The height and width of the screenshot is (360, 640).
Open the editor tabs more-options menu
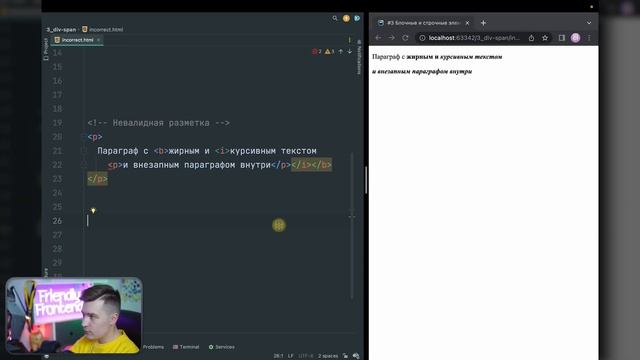pos(349,40)
